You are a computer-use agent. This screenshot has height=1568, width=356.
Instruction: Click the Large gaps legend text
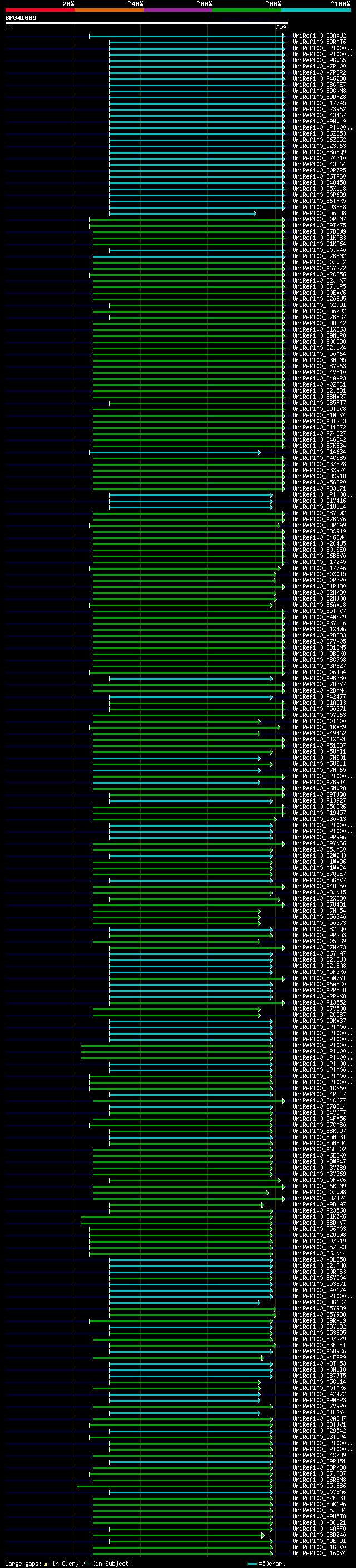tap(69, 1563)
